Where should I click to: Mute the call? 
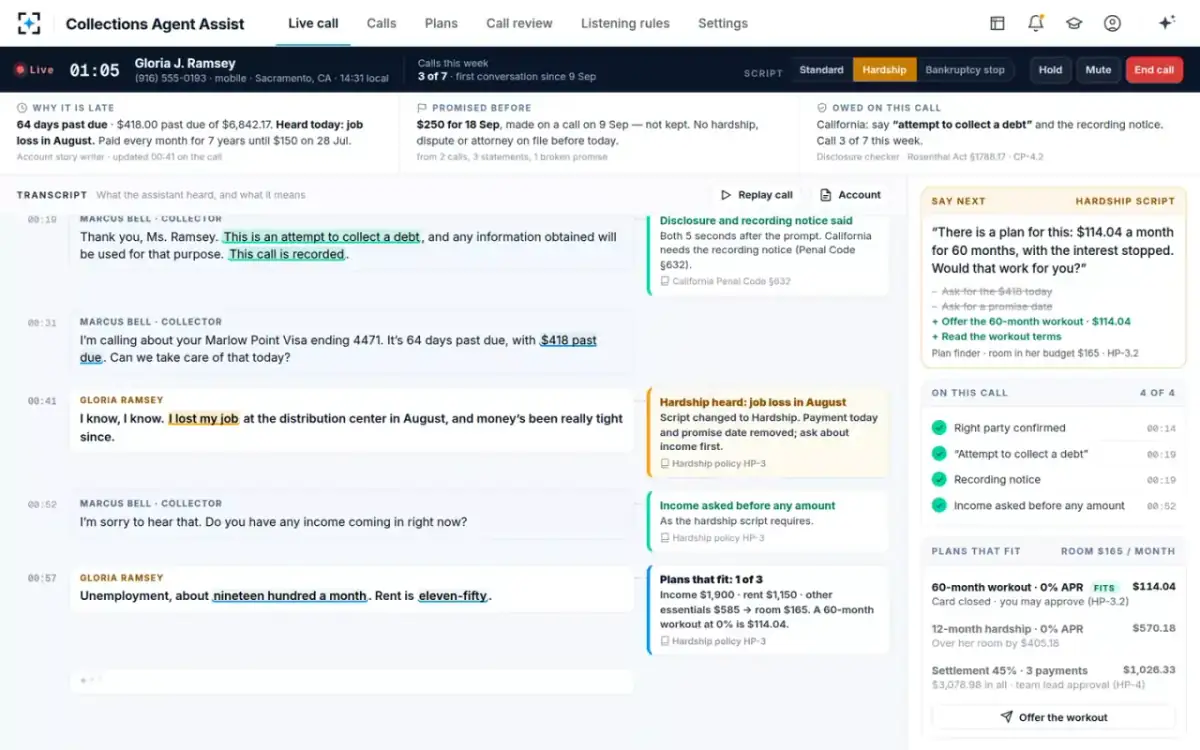click(x=1098, y=70)
